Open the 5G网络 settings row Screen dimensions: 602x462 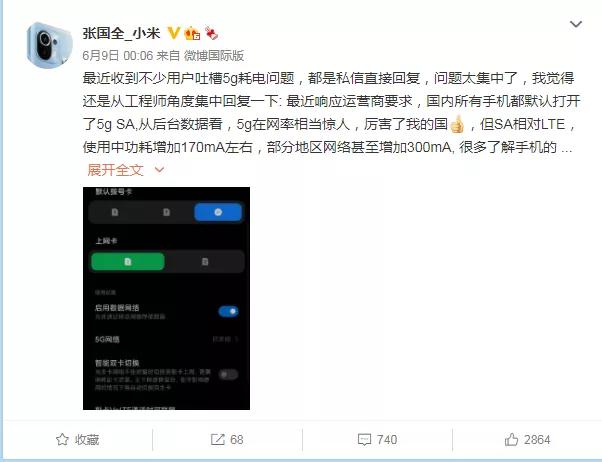pos(166,339)
